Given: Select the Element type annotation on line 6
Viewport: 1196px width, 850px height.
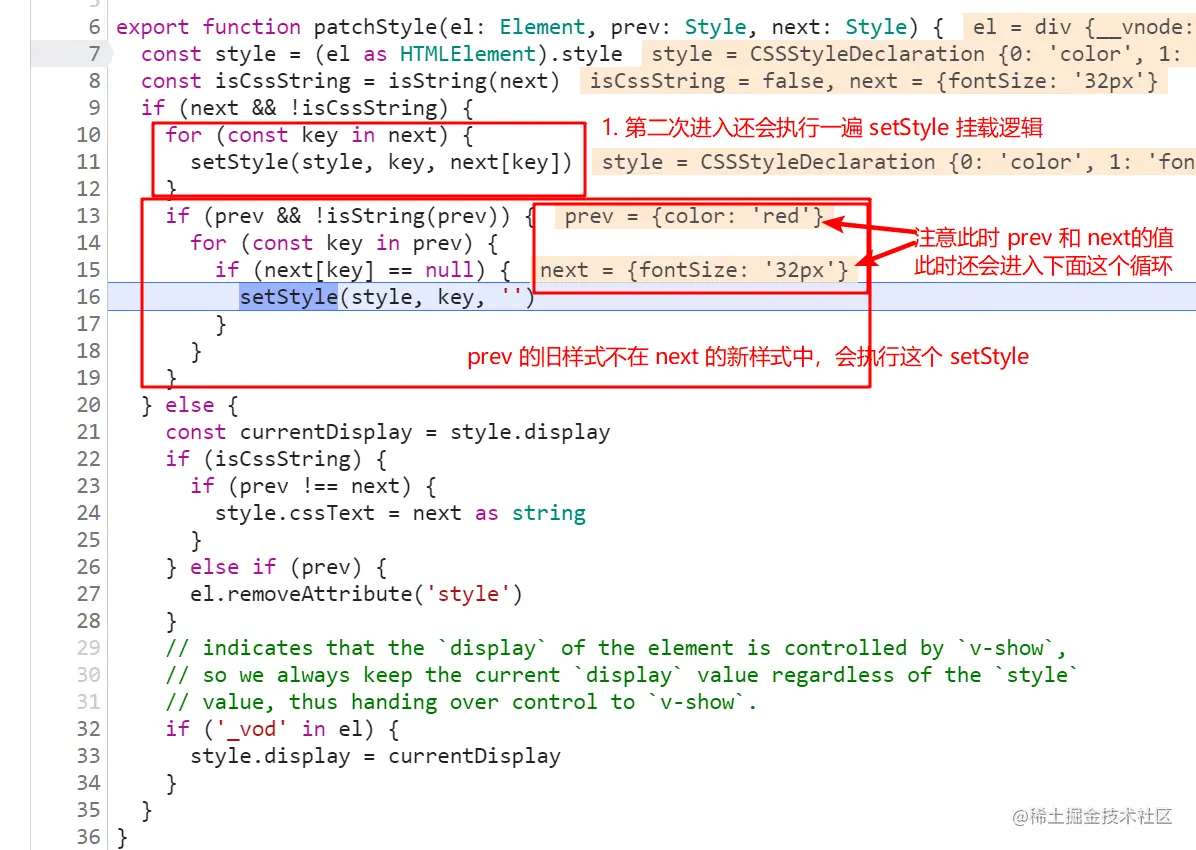Looking at the screenshot, I should 542,27.
